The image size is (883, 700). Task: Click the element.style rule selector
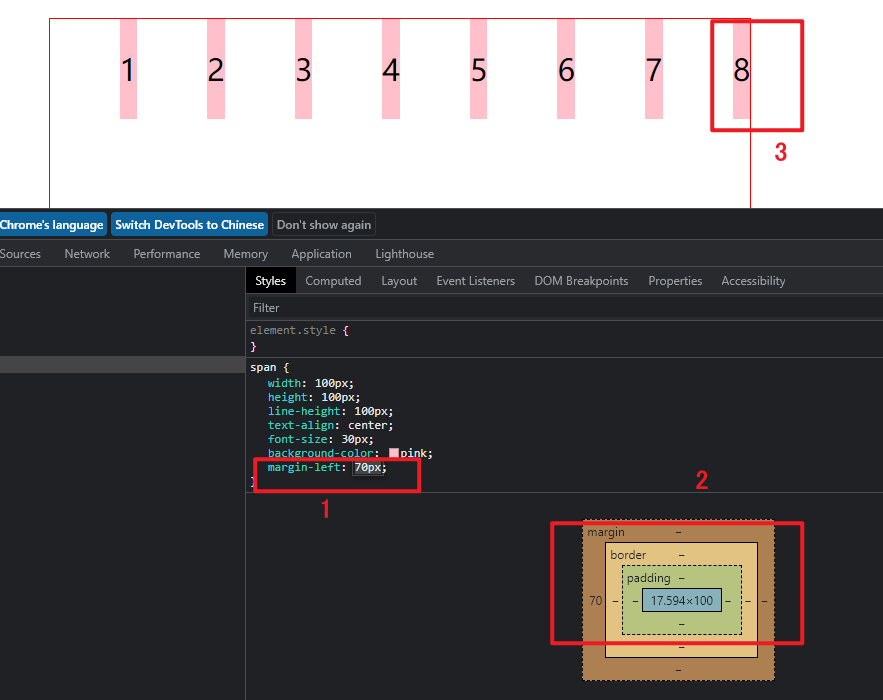click(x=293, y=330)
